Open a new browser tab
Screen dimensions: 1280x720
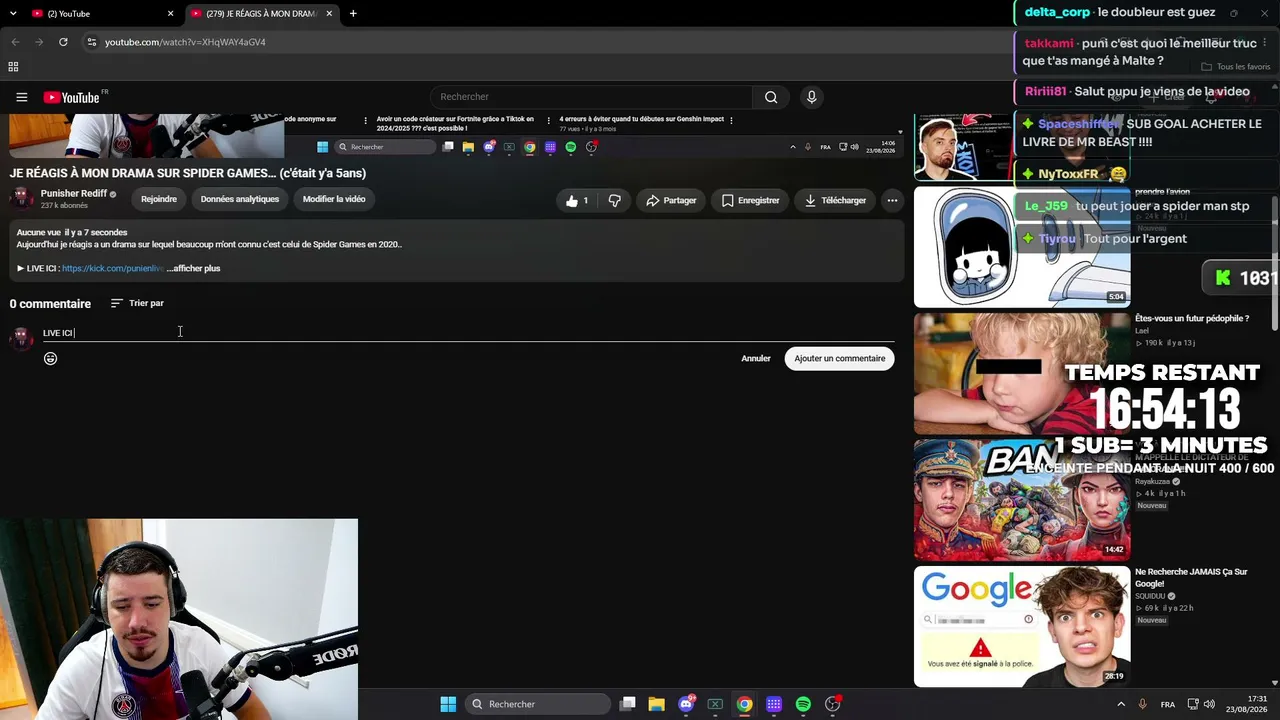(x=353, y=14)
